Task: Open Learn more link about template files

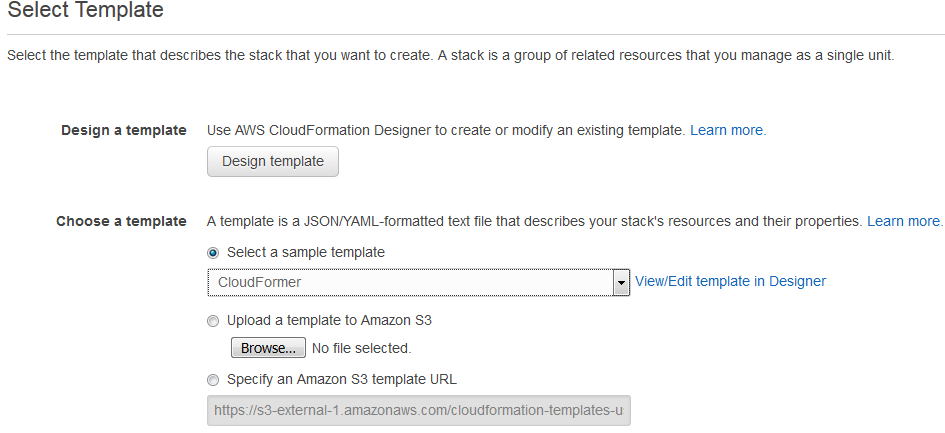Action: (x=905, y=221)
